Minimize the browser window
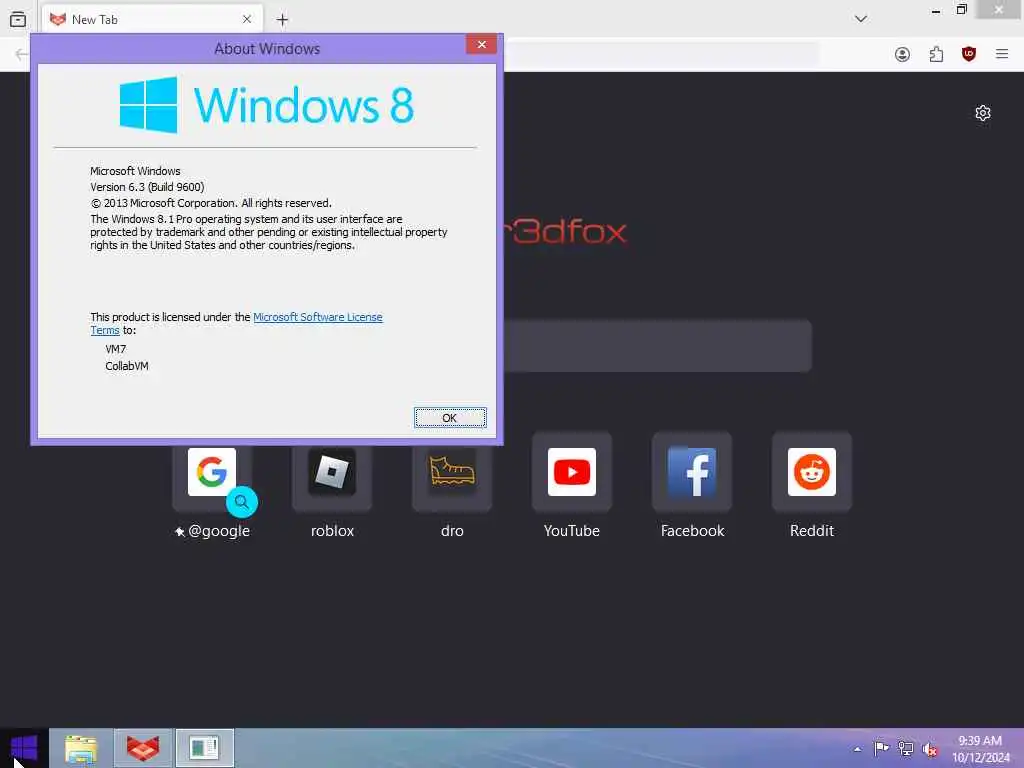This screenshot has width=1024, height=768. (936, 10)
